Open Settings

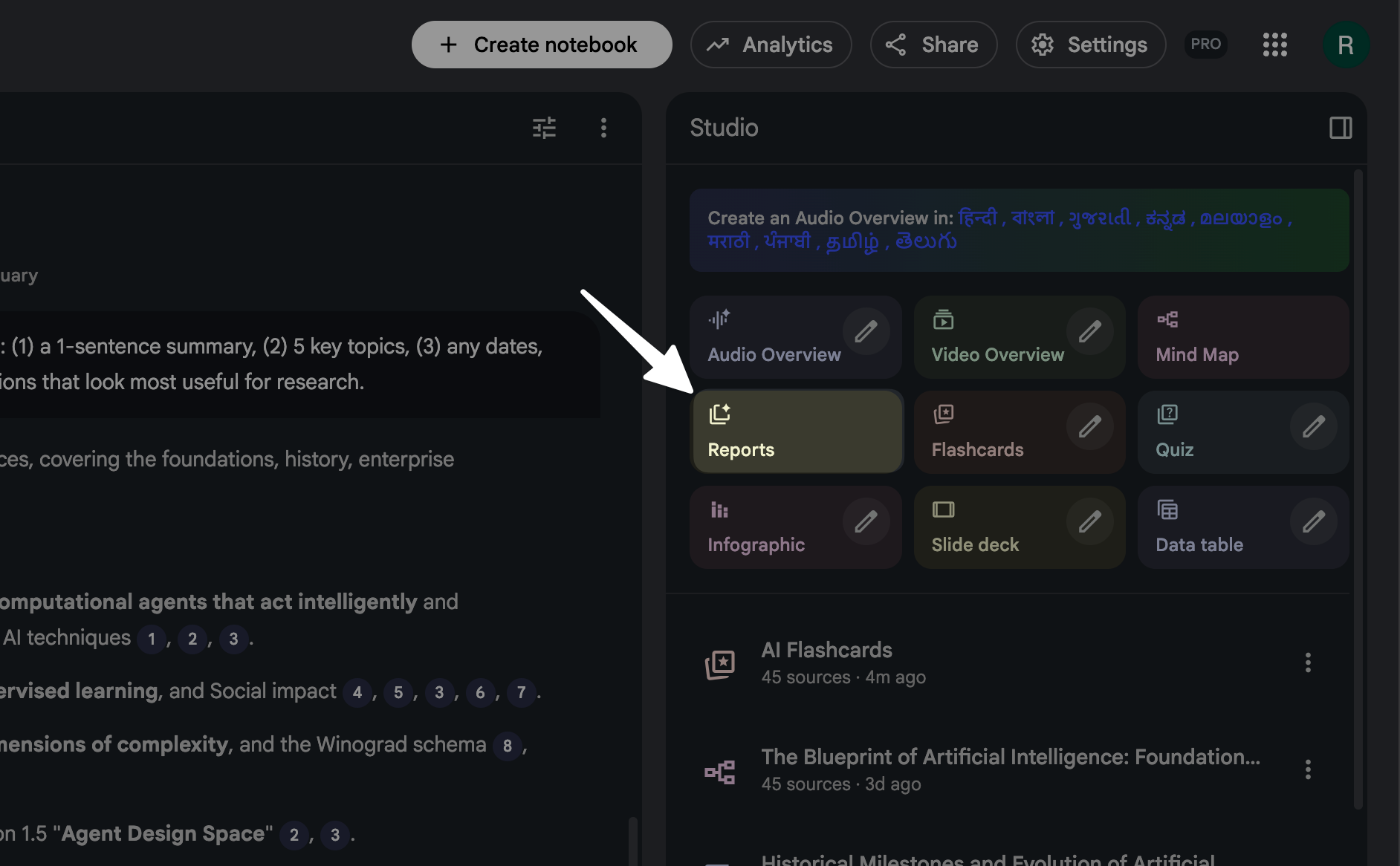pyautogui.click(x=1090, y=45)
